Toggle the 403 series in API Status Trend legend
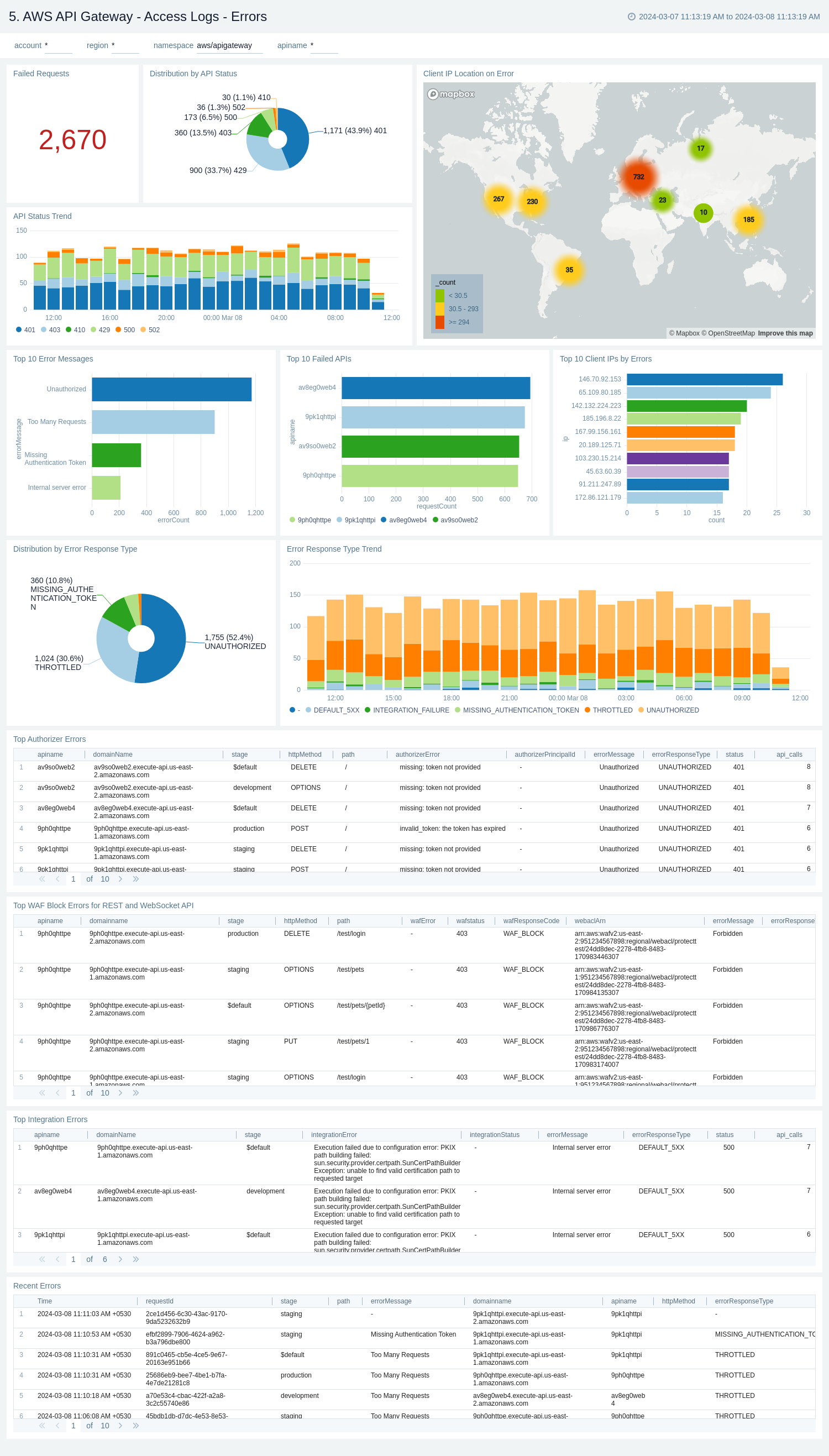Viewport: 829px width, 1456px height. (x=51, y=329)
